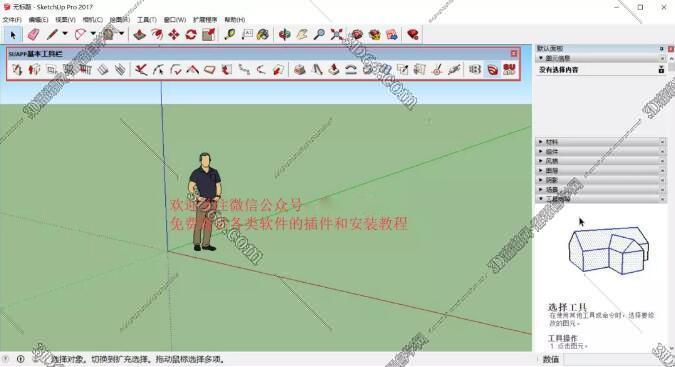675x367 pixels.
Task: Open the ruby Extension Manager
Action: point(412,34)
